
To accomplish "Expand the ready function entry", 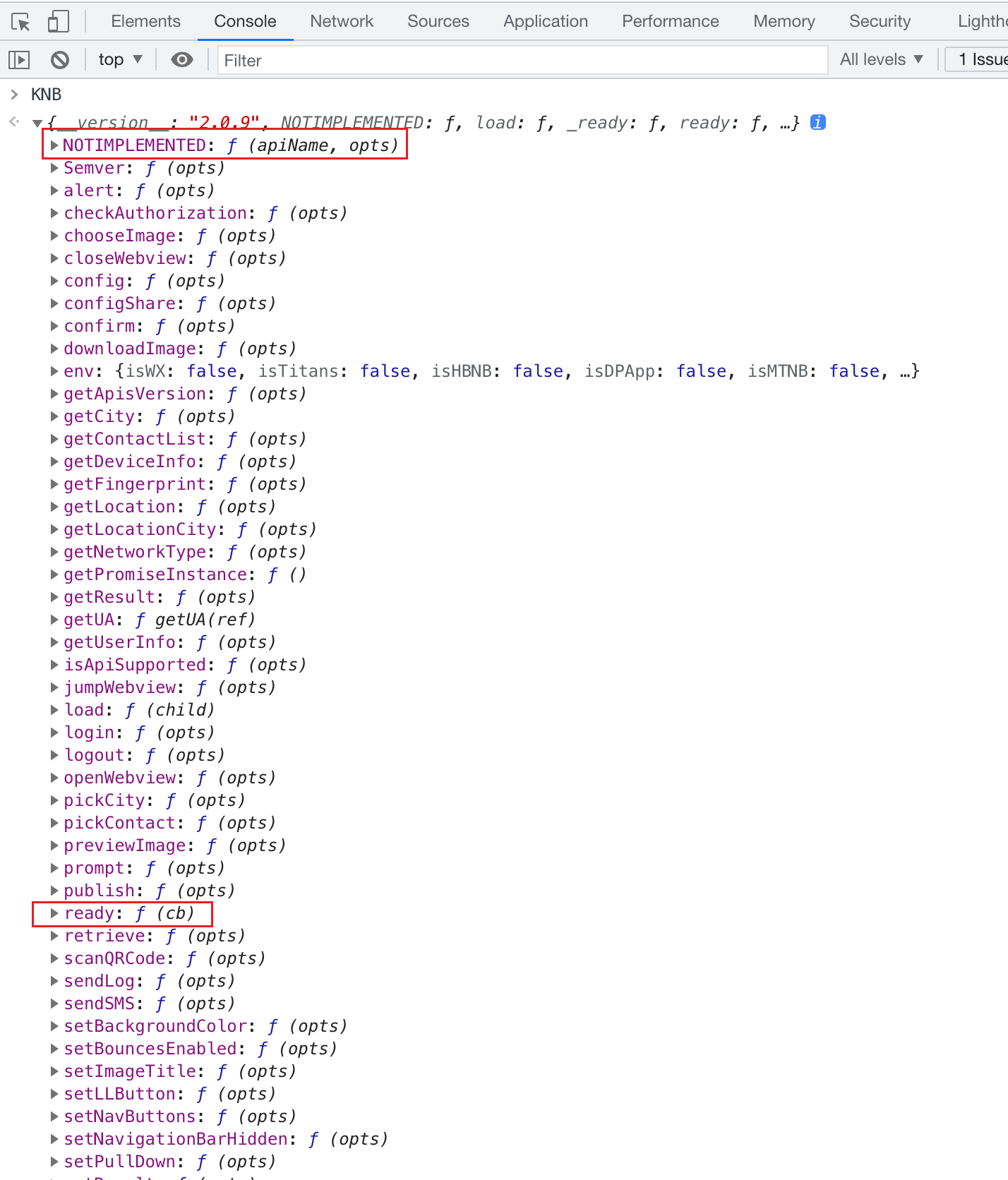I will pyautogui.click(x=54, y=913).
